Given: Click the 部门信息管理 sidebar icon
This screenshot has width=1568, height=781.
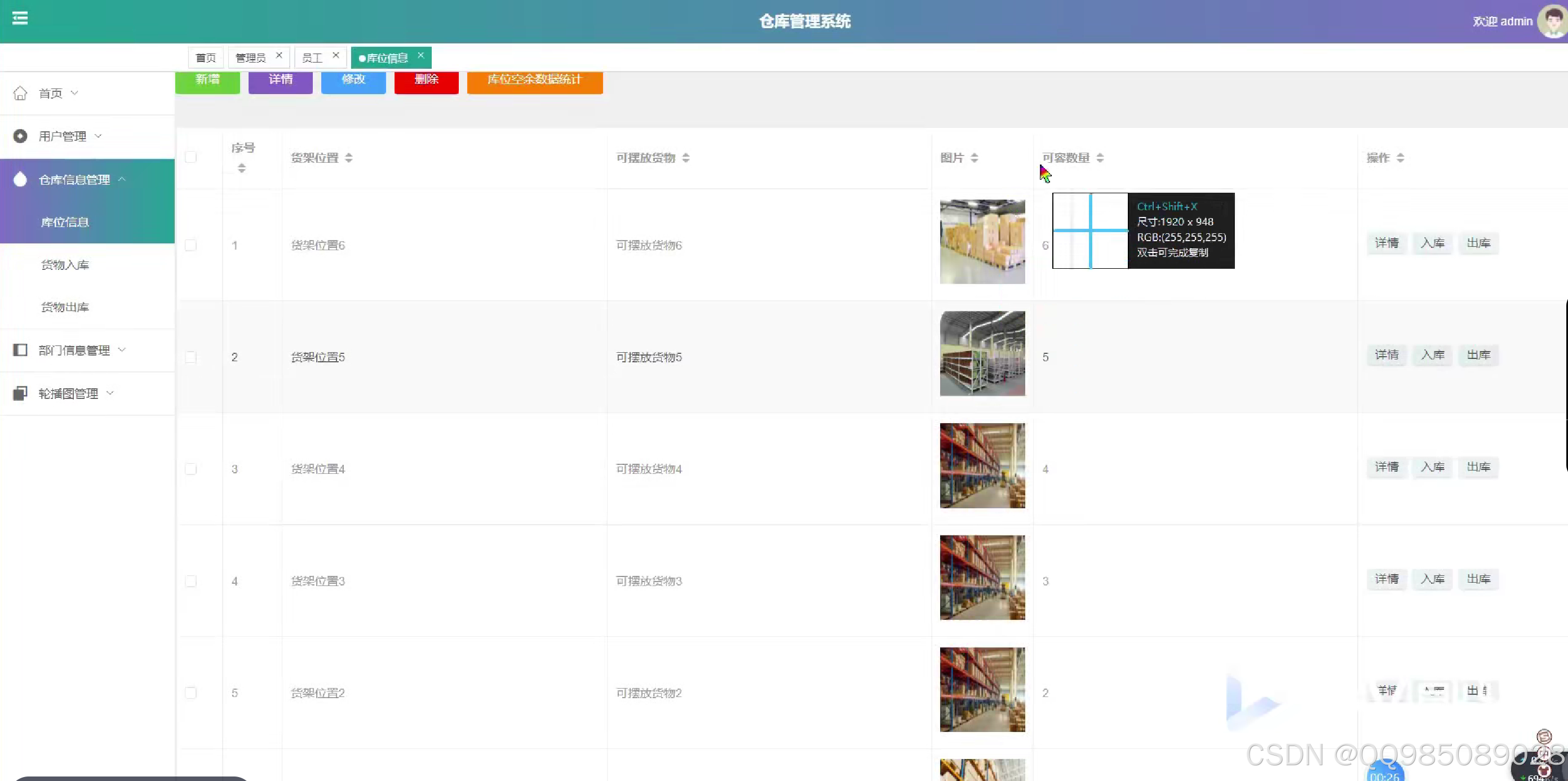Looking at the screenshot, I should point(20,350).
